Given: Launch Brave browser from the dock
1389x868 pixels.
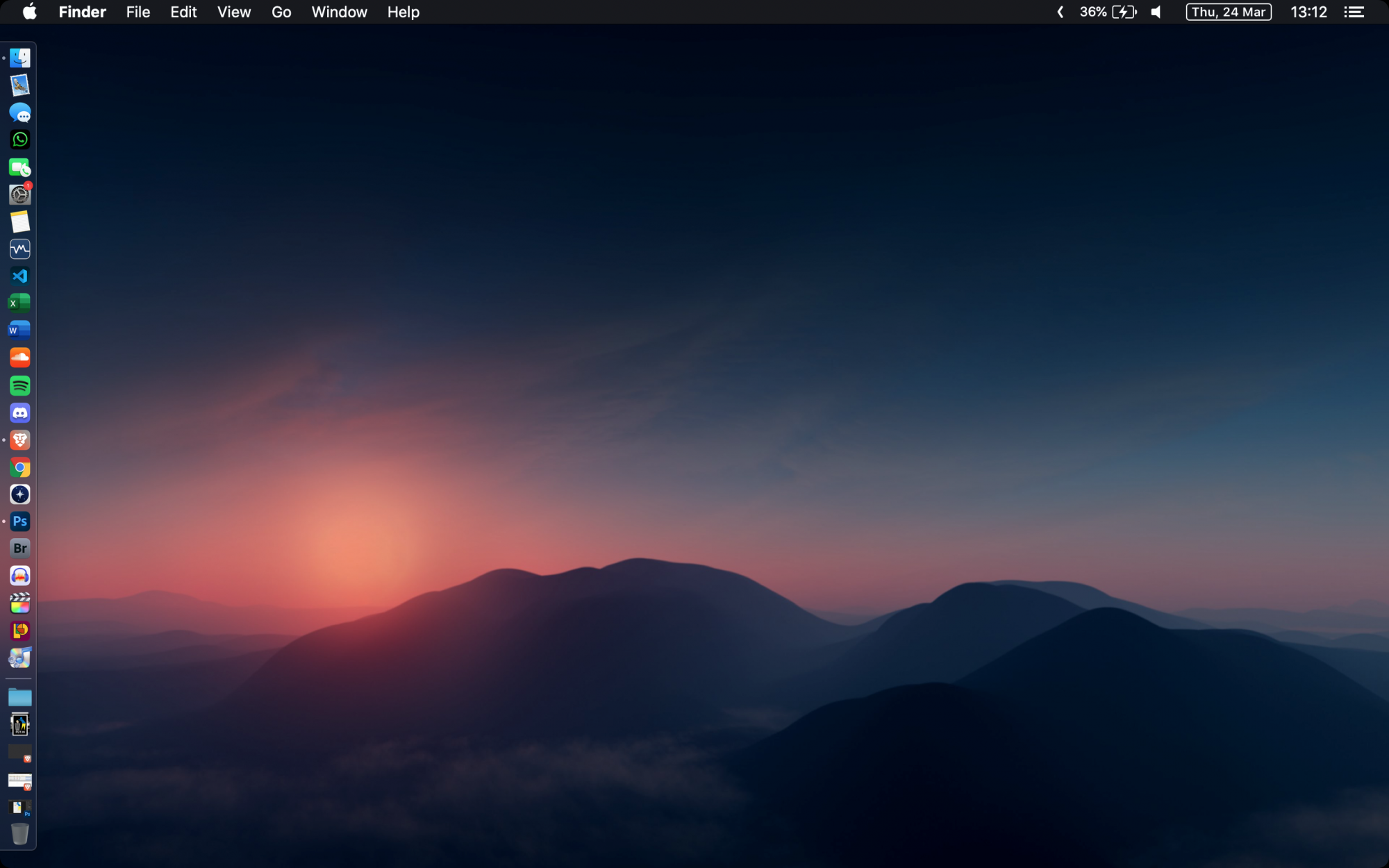Looking at the screenshot, I should click(20, 440).
